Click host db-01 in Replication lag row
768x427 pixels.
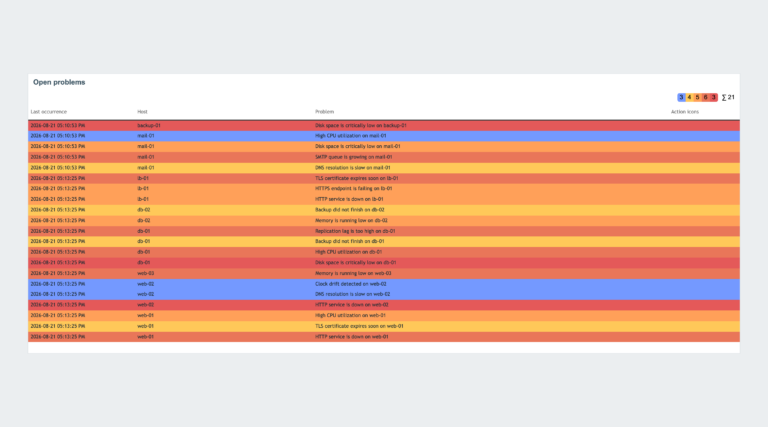[144, 231]
